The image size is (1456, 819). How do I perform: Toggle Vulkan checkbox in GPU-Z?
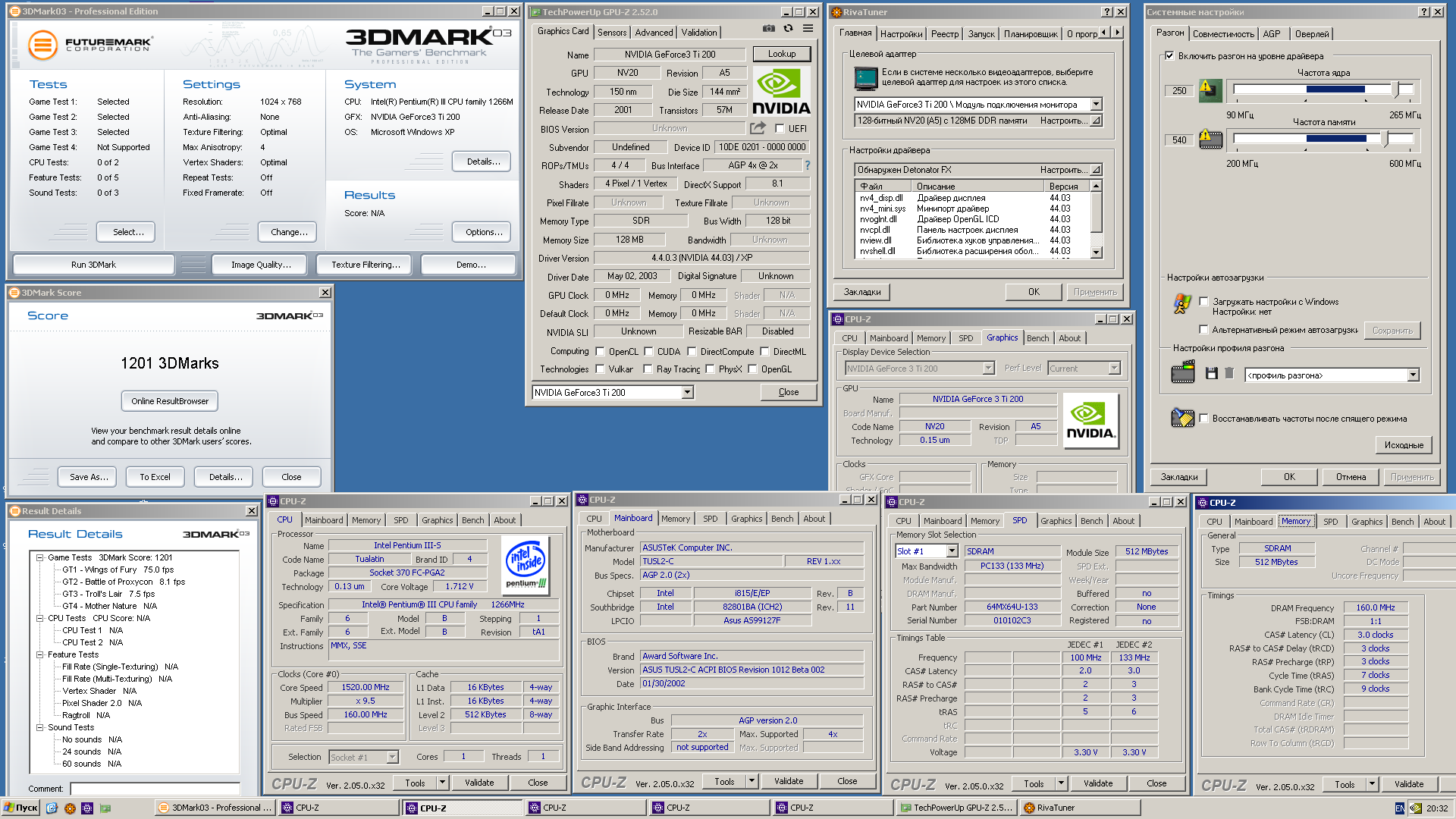click(600, 369)
